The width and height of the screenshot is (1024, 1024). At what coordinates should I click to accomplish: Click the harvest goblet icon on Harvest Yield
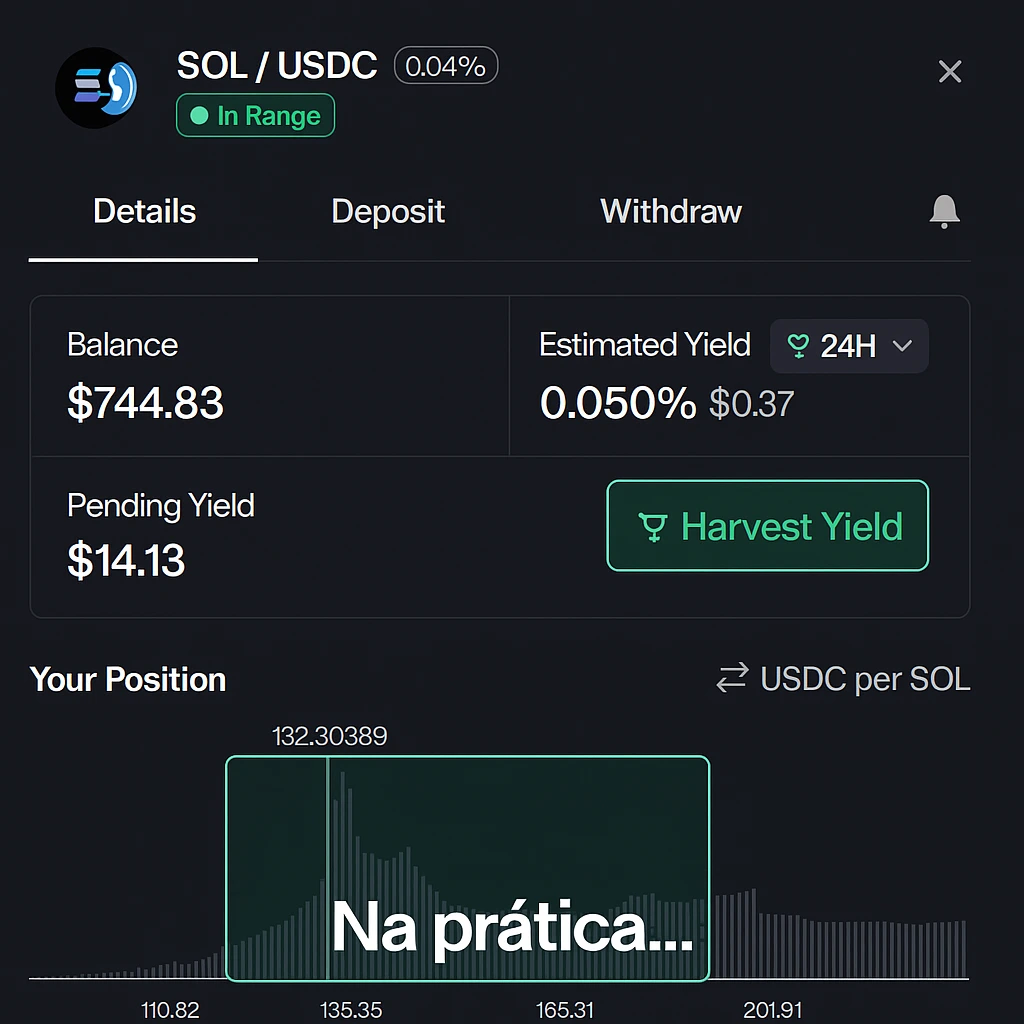pyautogui.click(x=655, y=526)
